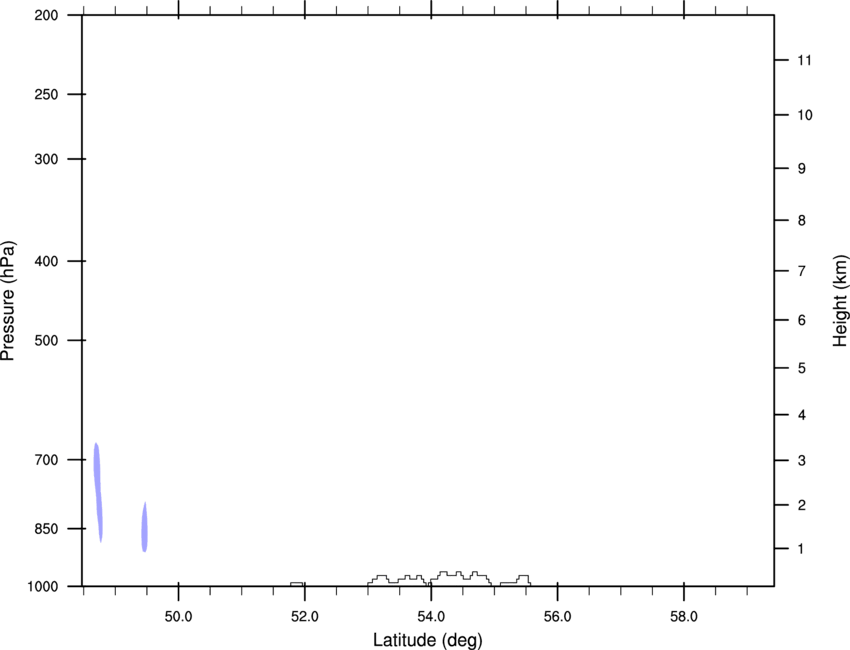Click the Height (km) axis title
850x650 pixels.
tap(840, 300)
